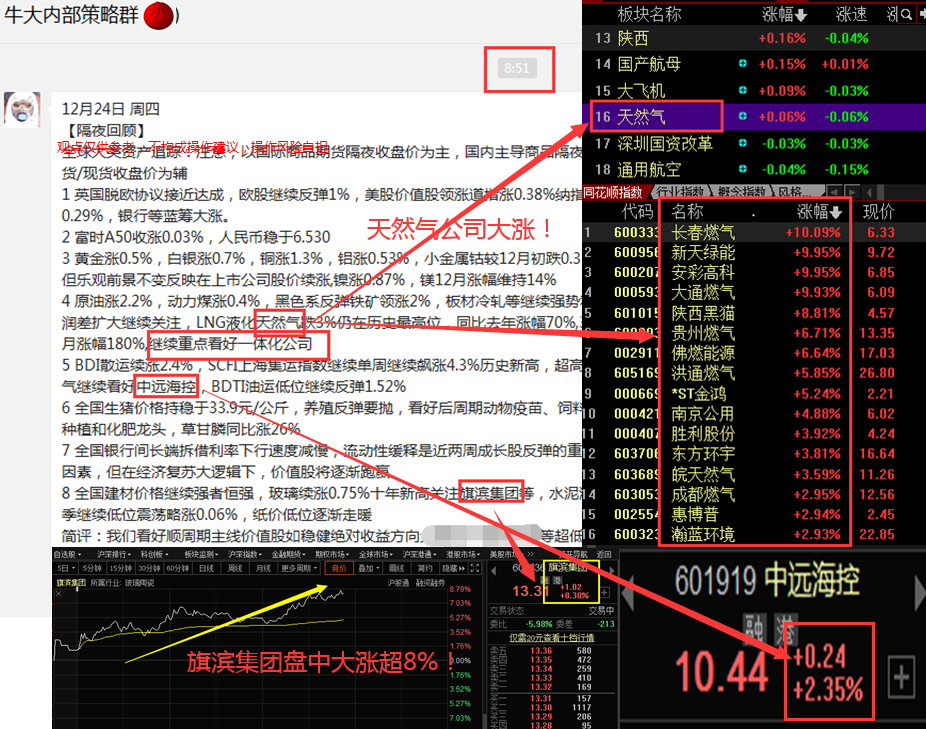This screenshot has height=729, width=926.
Task: Open the 港股市场 menu
Action: (x=464, y=554)
